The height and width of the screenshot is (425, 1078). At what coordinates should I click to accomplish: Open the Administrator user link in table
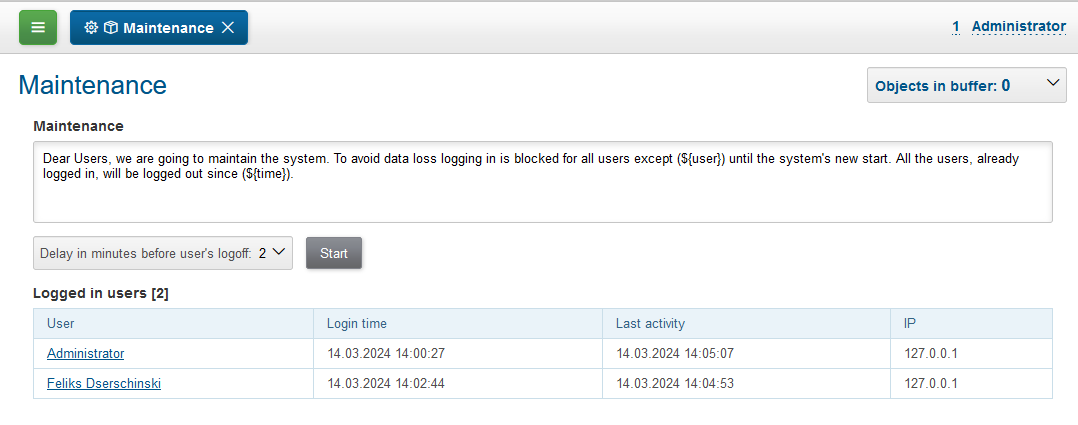(x=86, y=353)
